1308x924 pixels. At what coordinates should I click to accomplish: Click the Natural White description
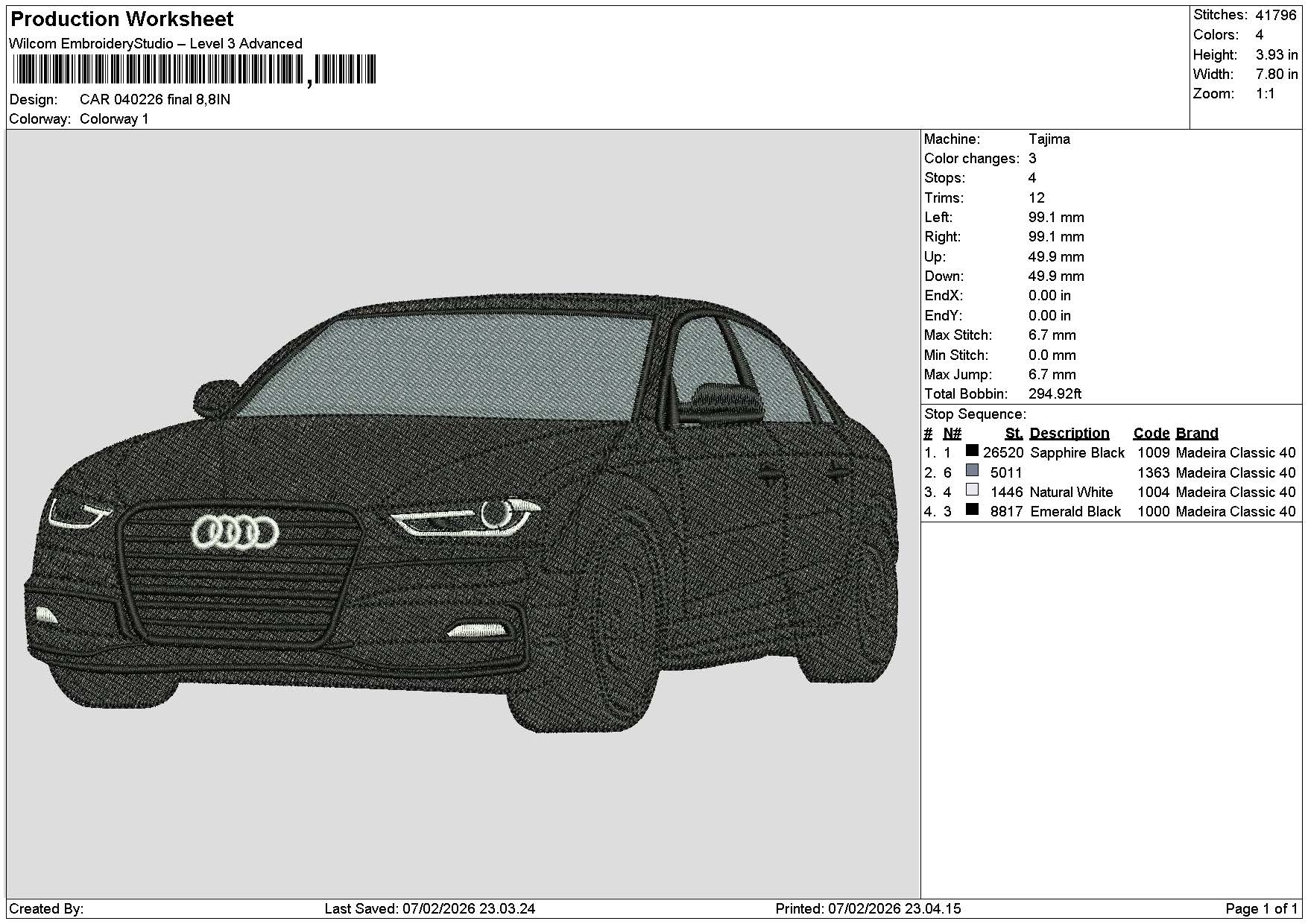tap(1071, 493)
